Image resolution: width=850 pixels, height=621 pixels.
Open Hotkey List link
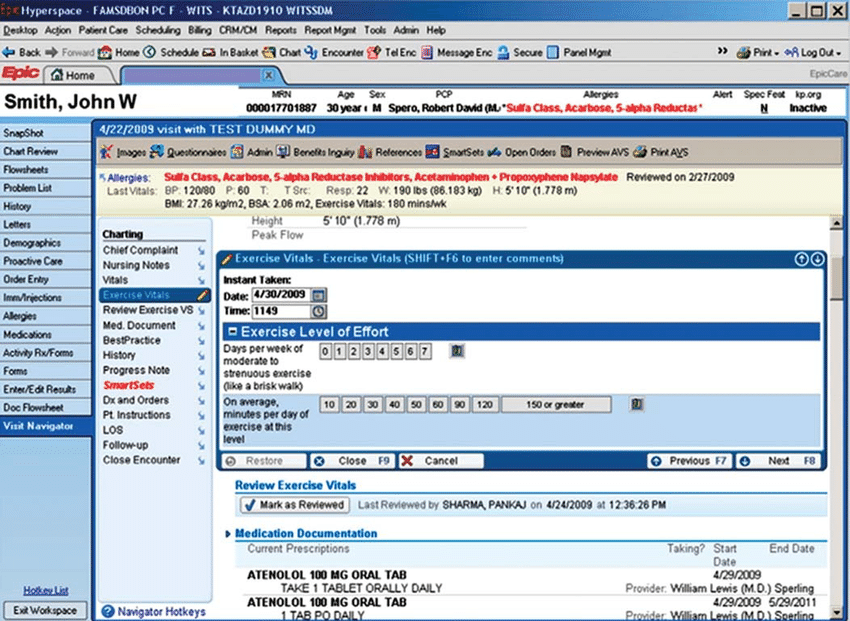point(46,591)
